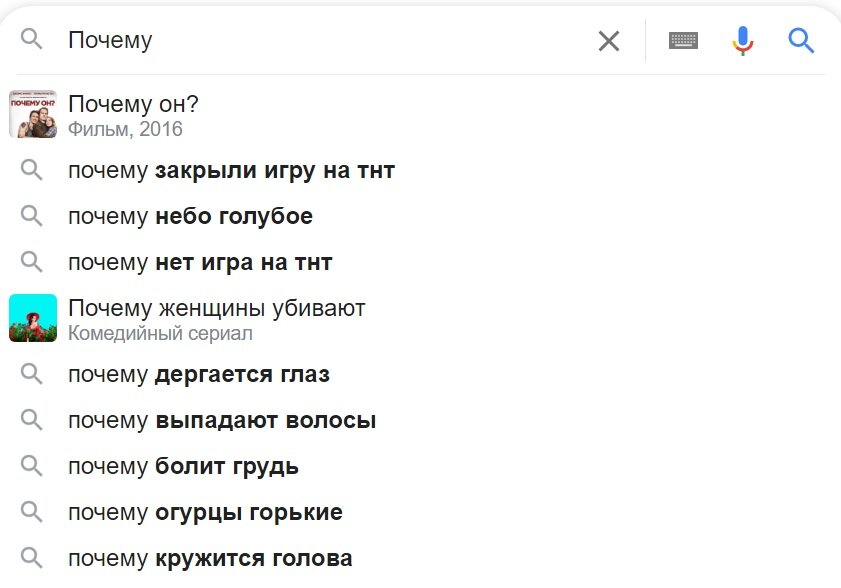This screenshot has height=588, width=841.
Task: Open 'Почему он?' movie poster thumbnail
Action: [32, 114]
